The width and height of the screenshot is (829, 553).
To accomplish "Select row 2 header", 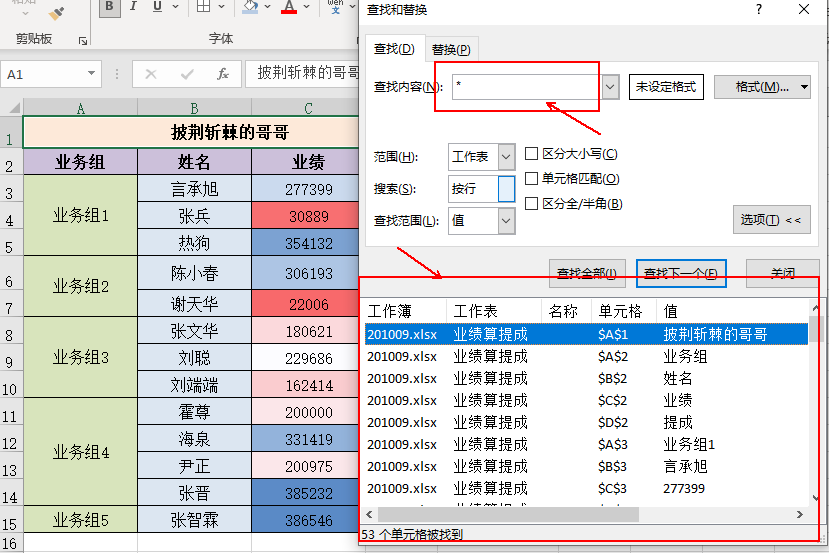I will click(11, 164).
